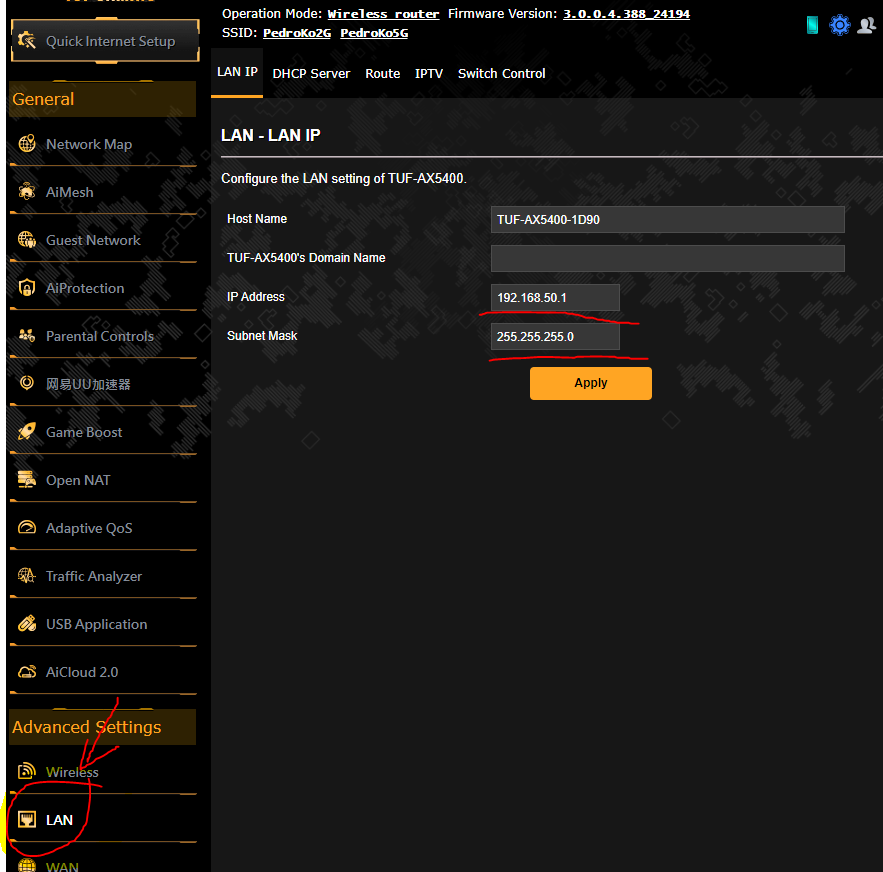
Task: Click the PedroKo2G SSID link
Action: pos(297,33)
